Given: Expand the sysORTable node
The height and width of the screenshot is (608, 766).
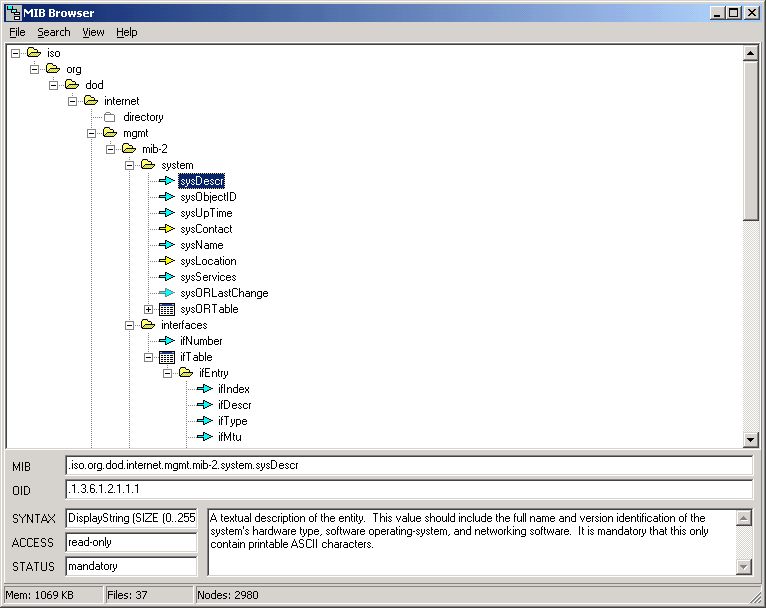Looking at the screenshot, I should point(148,309).
